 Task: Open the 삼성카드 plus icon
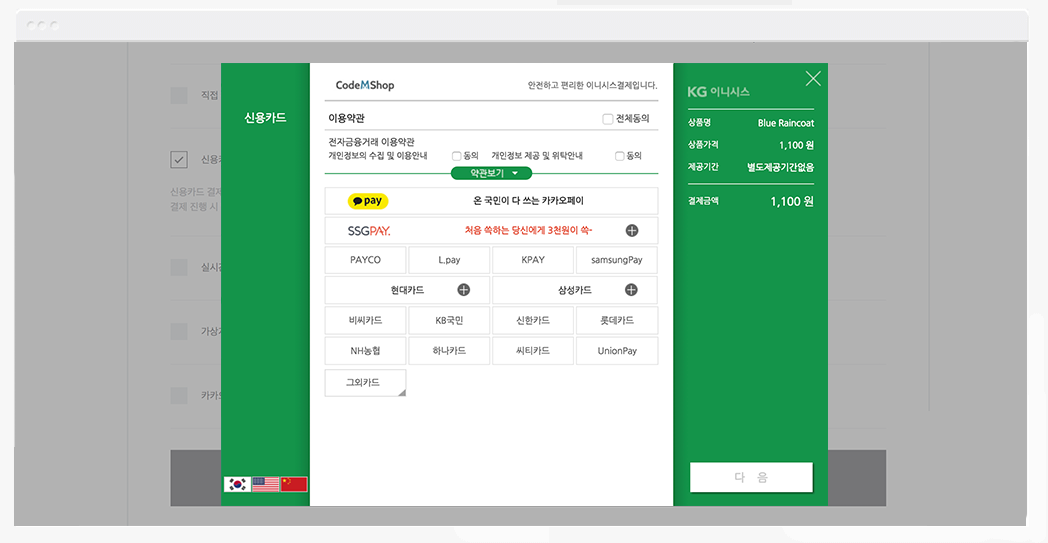click(x=631, y=290)
